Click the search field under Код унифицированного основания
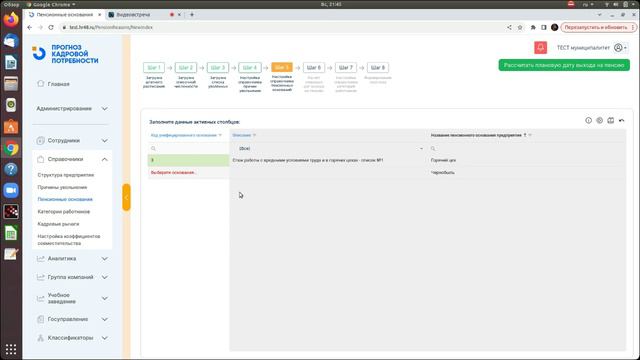The image size is (640, 360). [x=188, y=149]
